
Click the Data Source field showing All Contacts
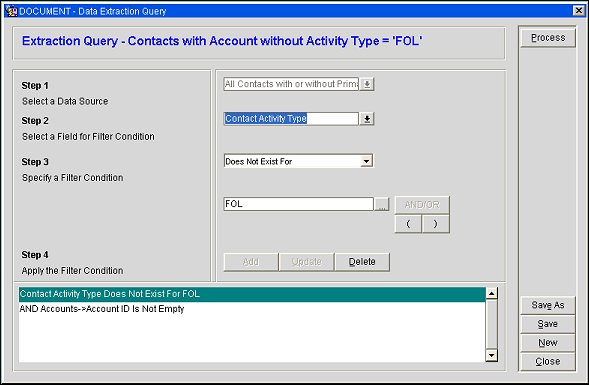point(291,84)
